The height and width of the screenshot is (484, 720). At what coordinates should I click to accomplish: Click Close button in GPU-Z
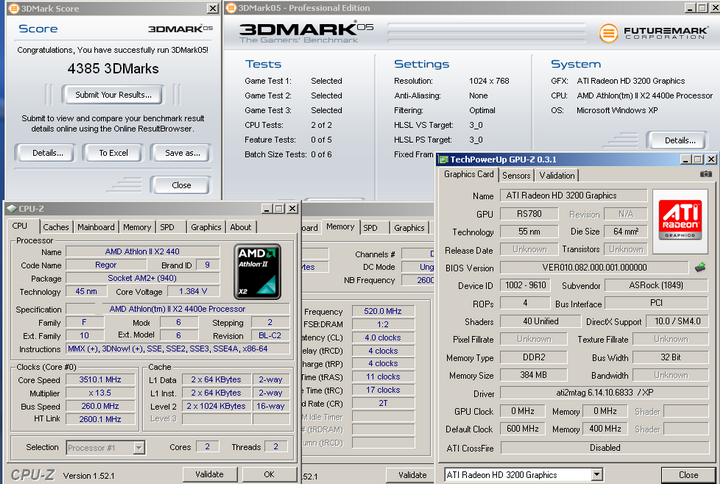coord(688,475)
